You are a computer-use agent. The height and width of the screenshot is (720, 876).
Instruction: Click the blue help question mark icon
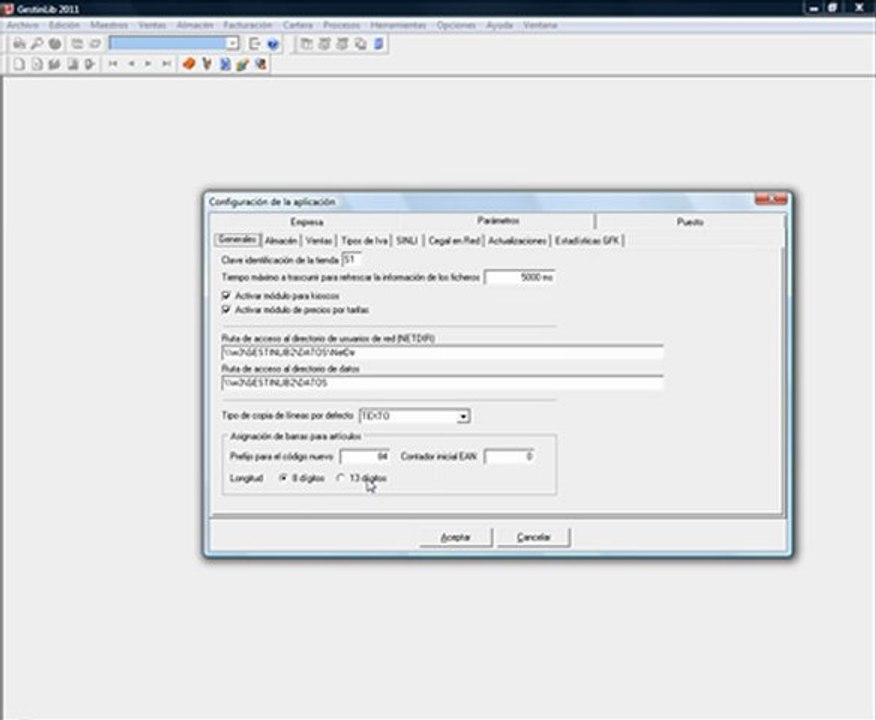coord(273,44)
